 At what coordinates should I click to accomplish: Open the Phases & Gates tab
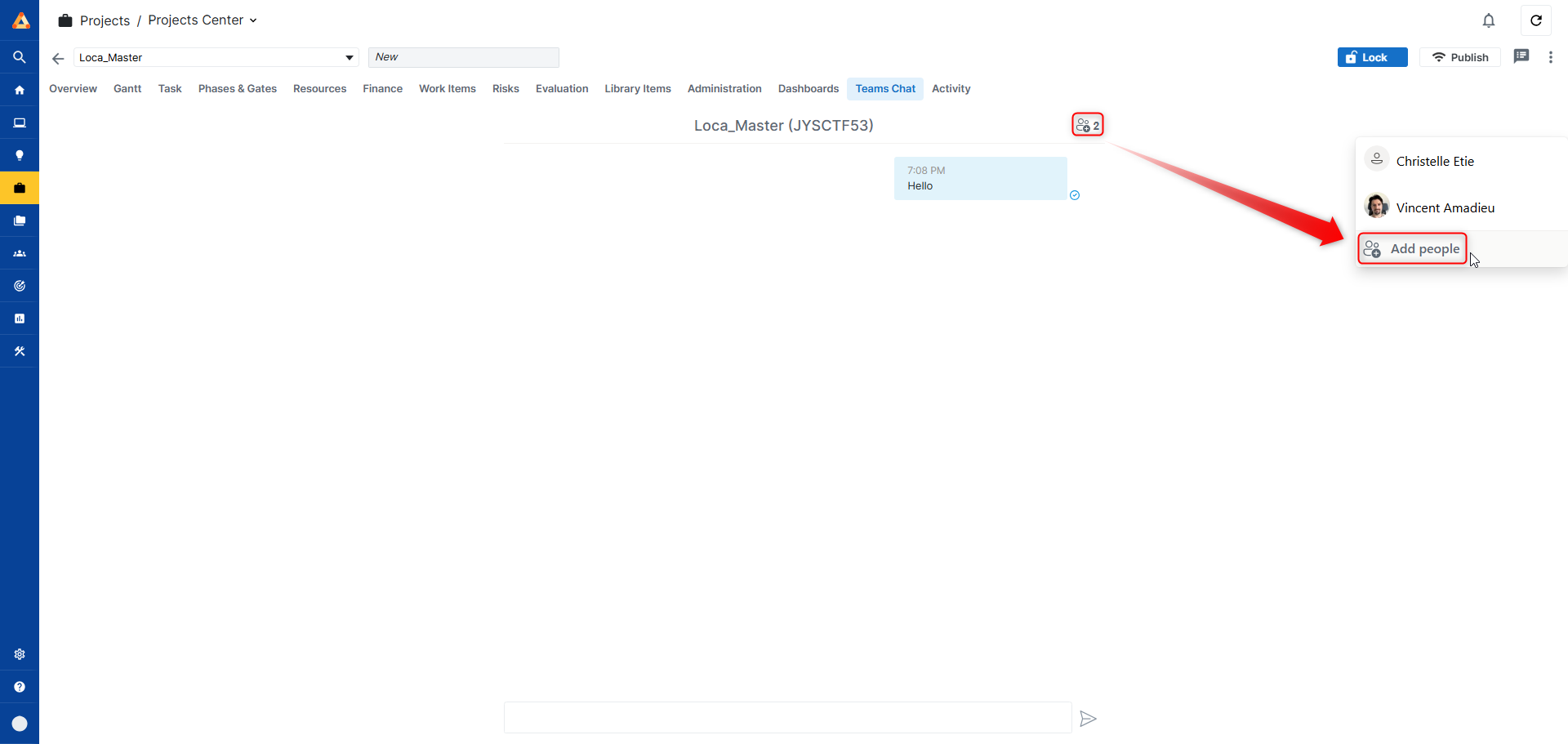237,89
